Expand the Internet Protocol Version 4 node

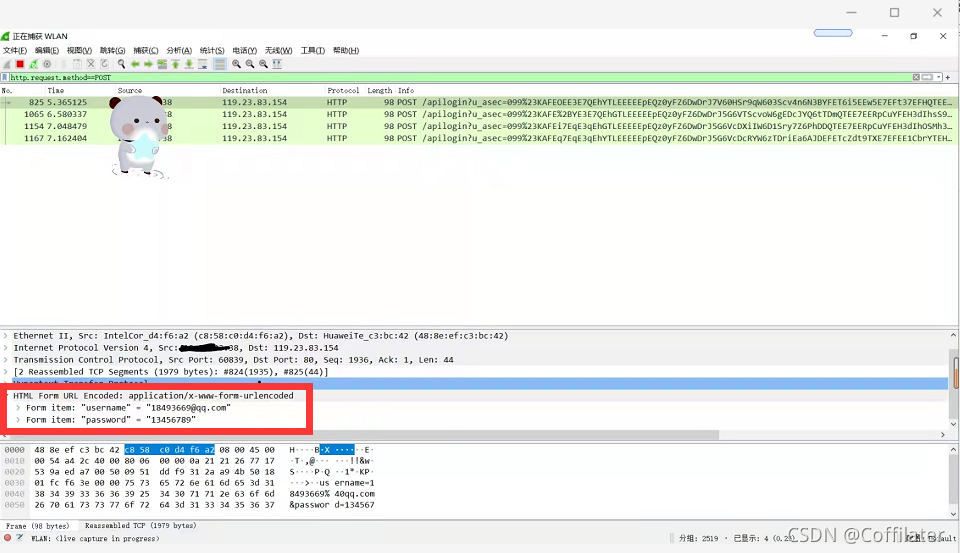pyautogui.click(x=6, y=348)
